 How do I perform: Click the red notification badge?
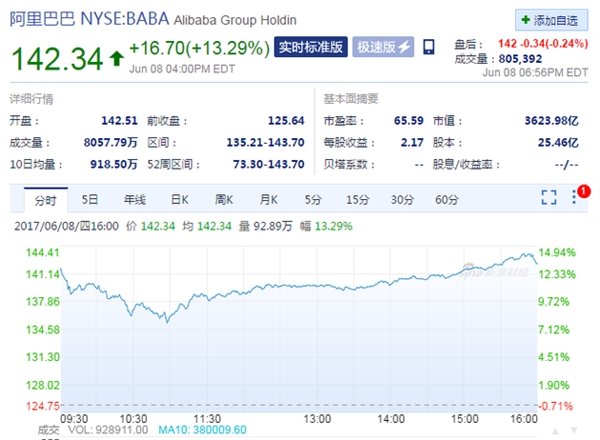(584, 191)
